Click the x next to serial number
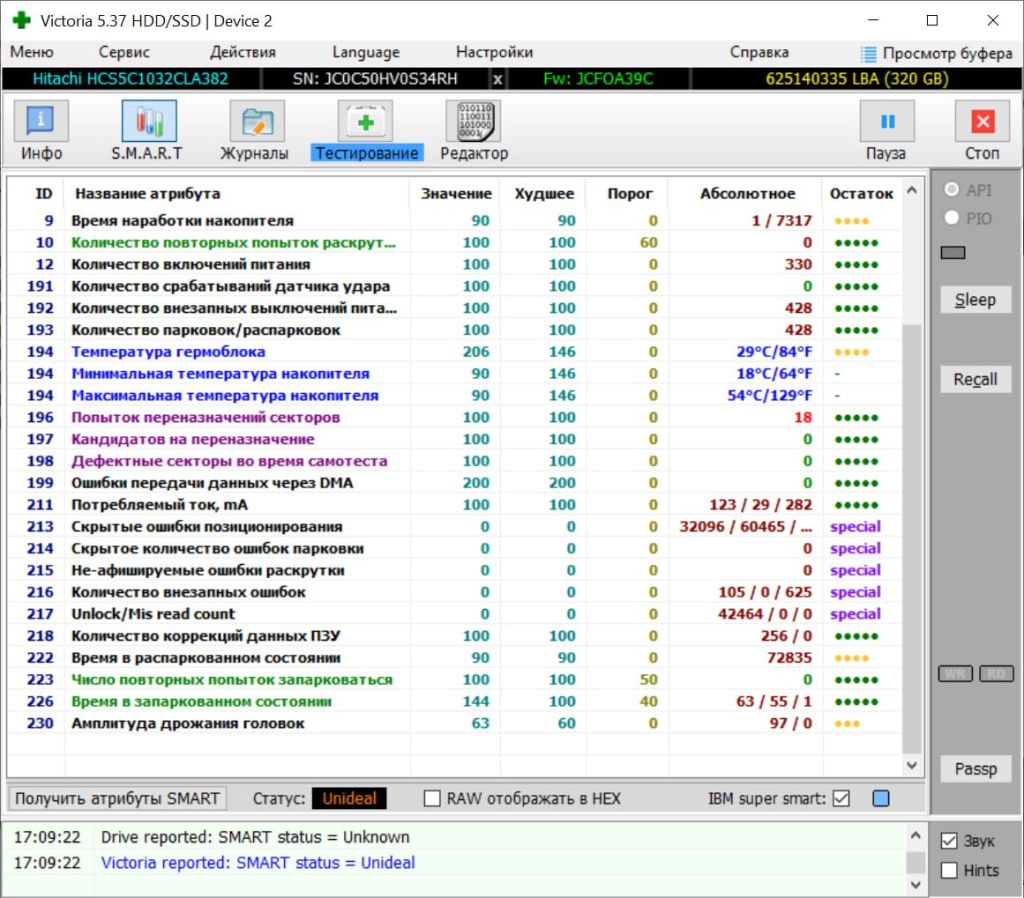The image size is (1024, 898). [x=498, y=79]
